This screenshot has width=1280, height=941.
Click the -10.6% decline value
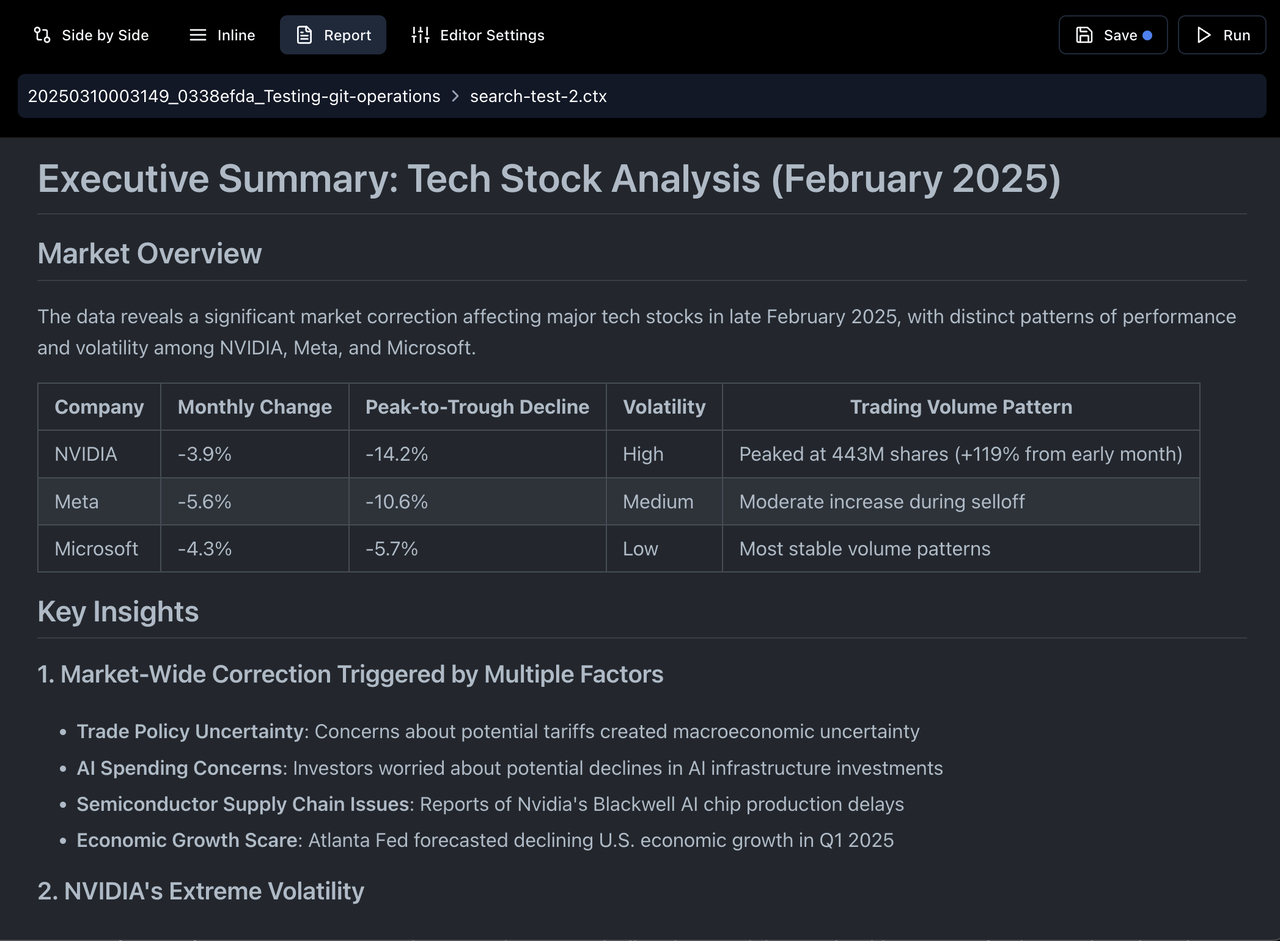tap(477, 501)
